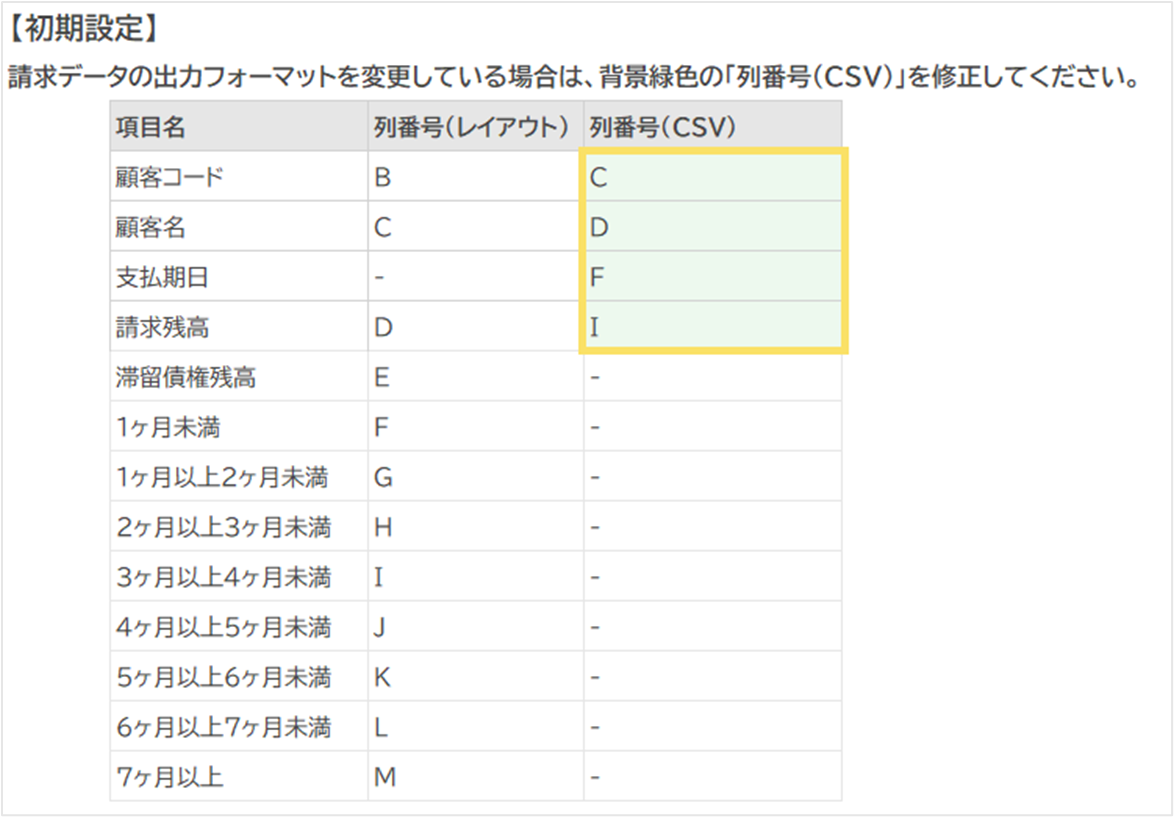1174x817 pixels.
Task: Click the 項目名 header cell
Action: (x=238, y=127)
